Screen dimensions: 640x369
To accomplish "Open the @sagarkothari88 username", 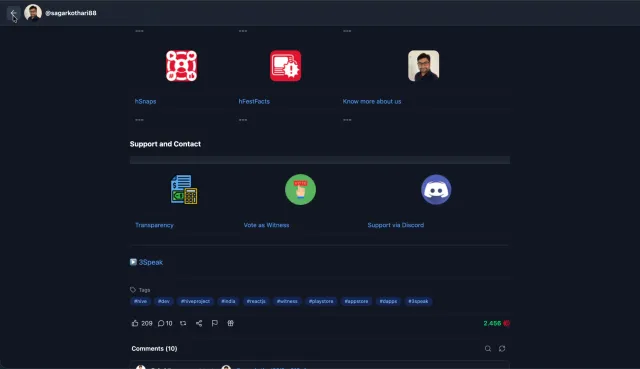I will pos(71,13).
